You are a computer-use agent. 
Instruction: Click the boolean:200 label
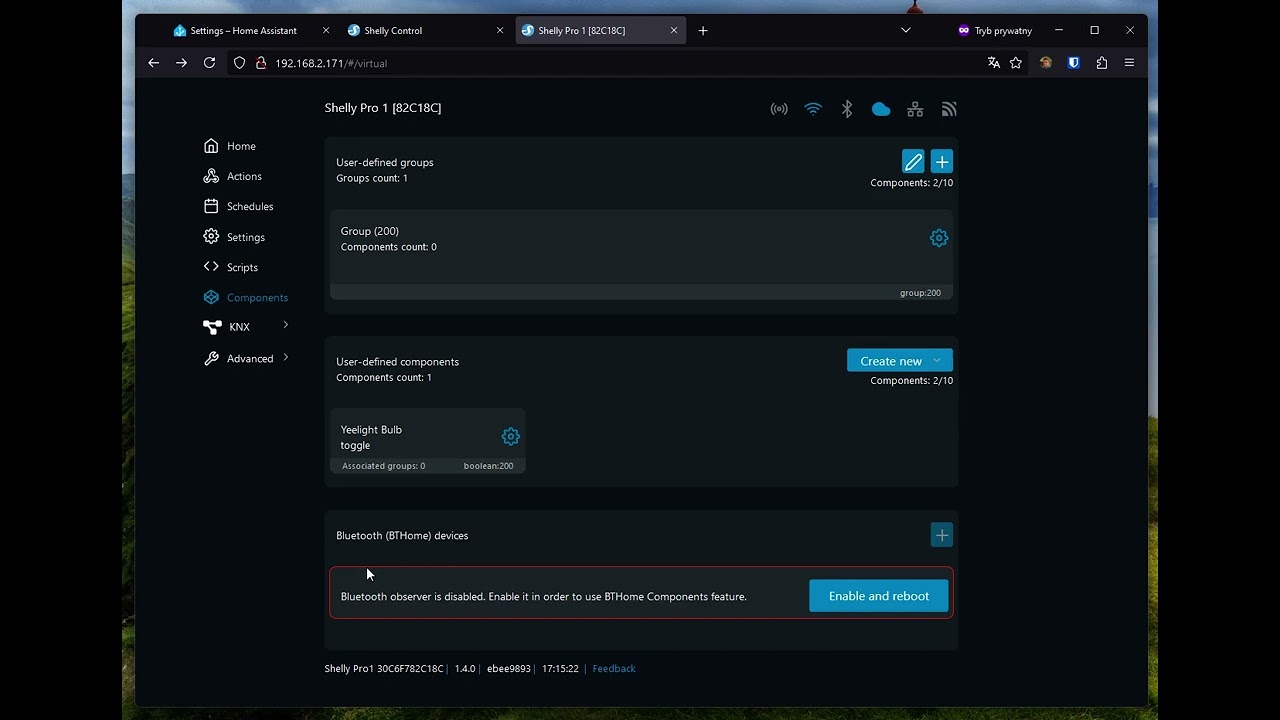(x=488, y=466)
